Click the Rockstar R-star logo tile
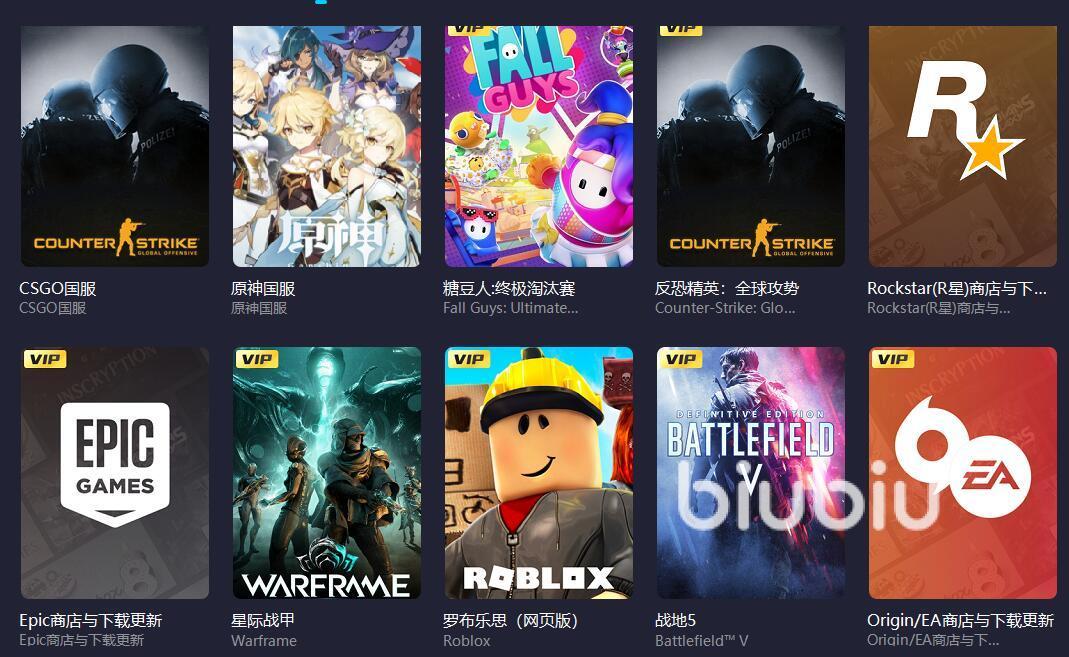The image size is (1069, 657). pyautogui.click(x=963, y=146)
